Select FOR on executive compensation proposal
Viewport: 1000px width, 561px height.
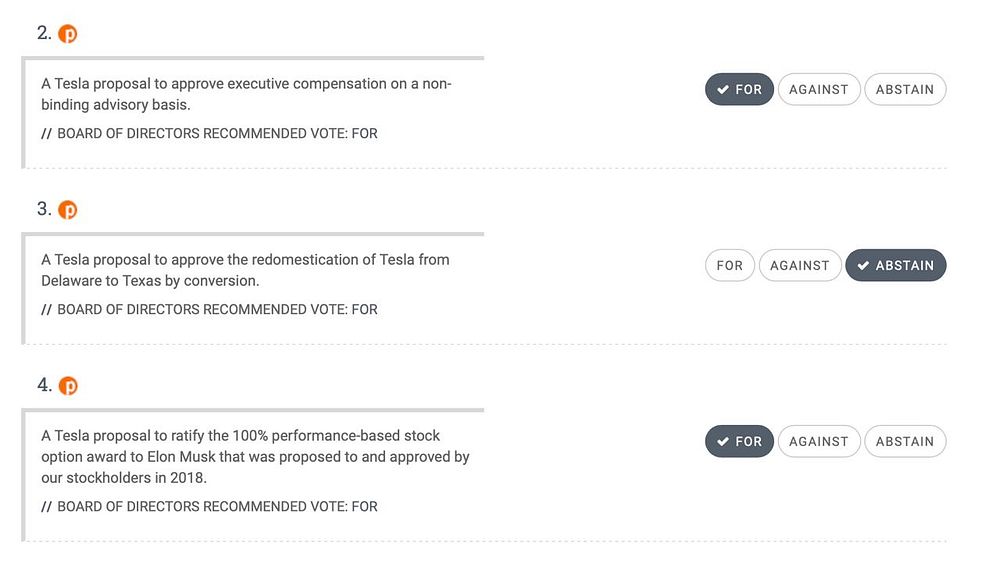pyautogui.click(x=739, y=89)
